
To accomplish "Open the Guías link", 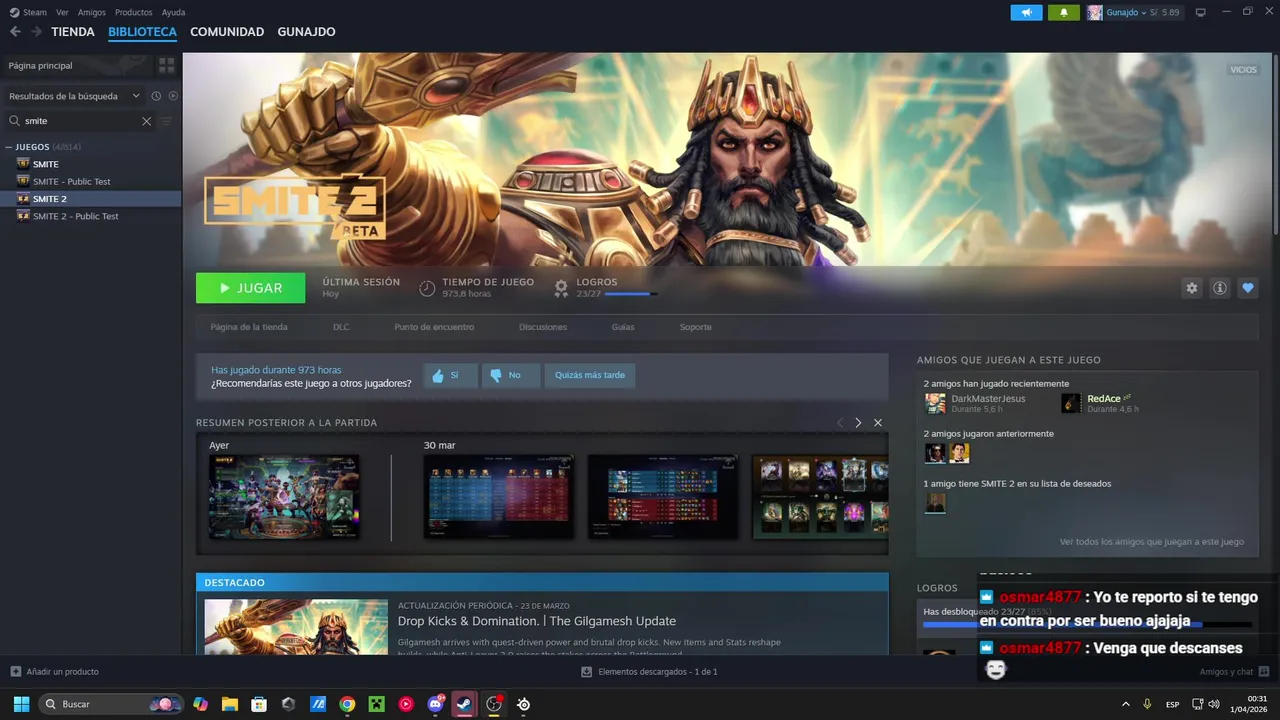I will click(x=623, y=327).
